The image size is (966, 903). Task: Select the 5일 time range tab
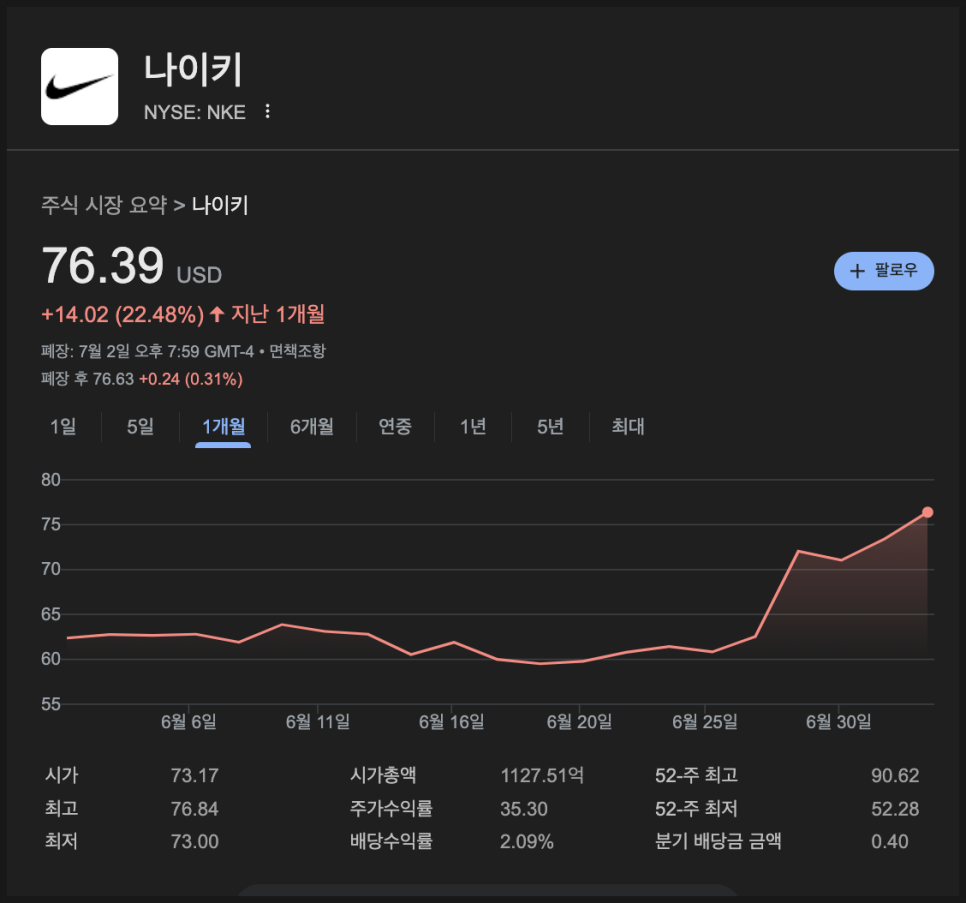pyautogui.click(x=140, y=426)
